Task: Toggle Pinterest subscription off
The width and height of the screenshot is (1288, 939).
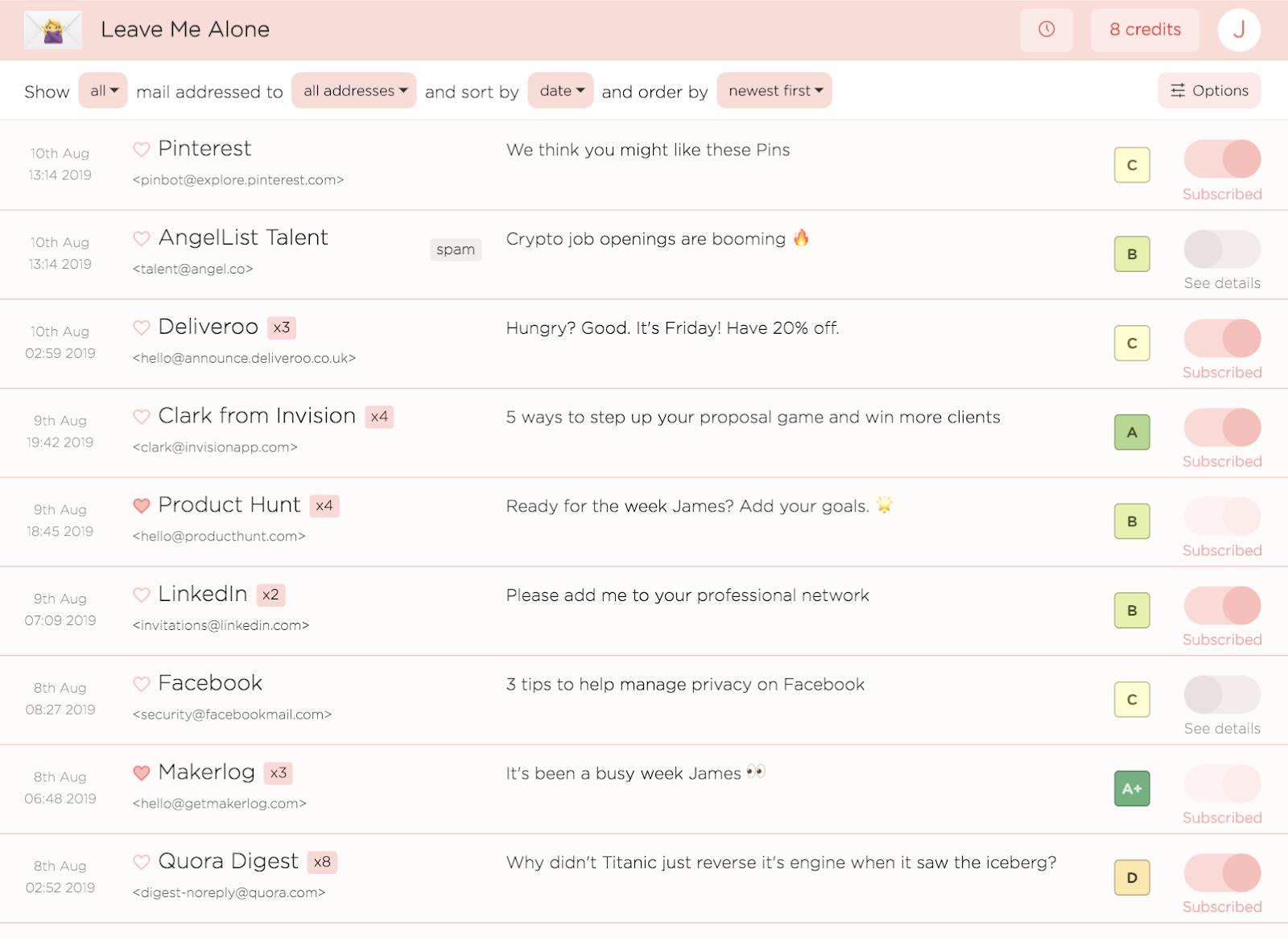Action: tap(1222, 159)
